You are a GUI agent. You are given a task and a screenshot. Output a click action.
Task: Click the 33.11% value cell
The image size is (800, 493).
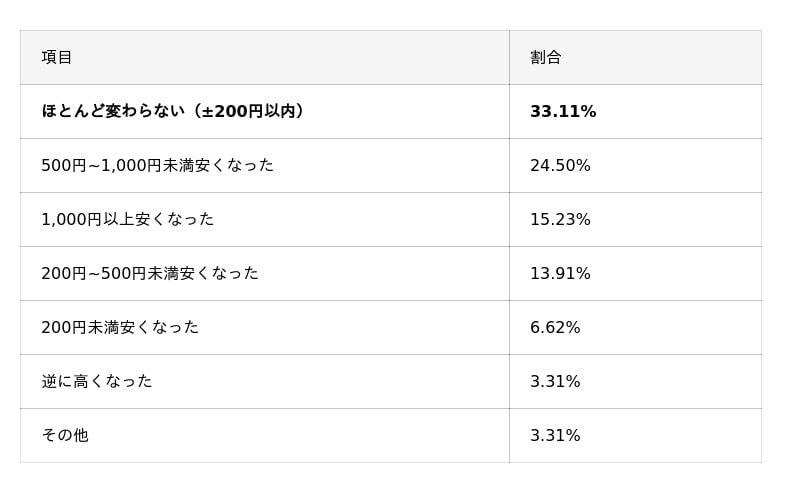[x=563, y=112]
